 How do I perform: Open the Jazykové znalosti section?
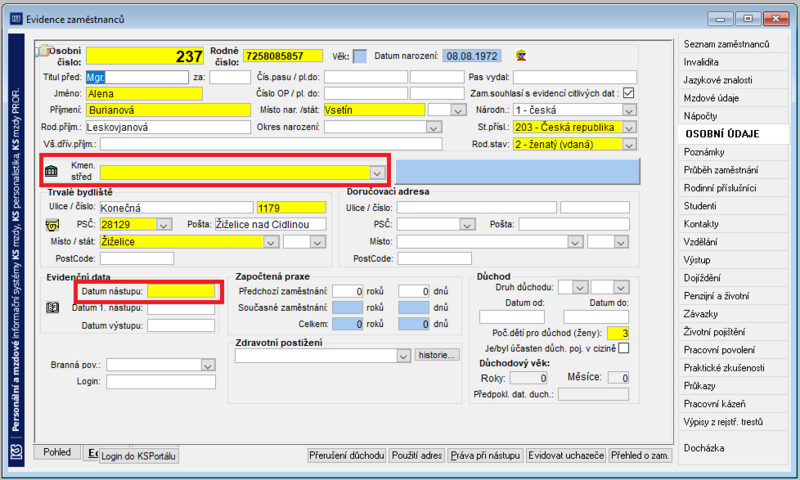(x=717, y=80)
